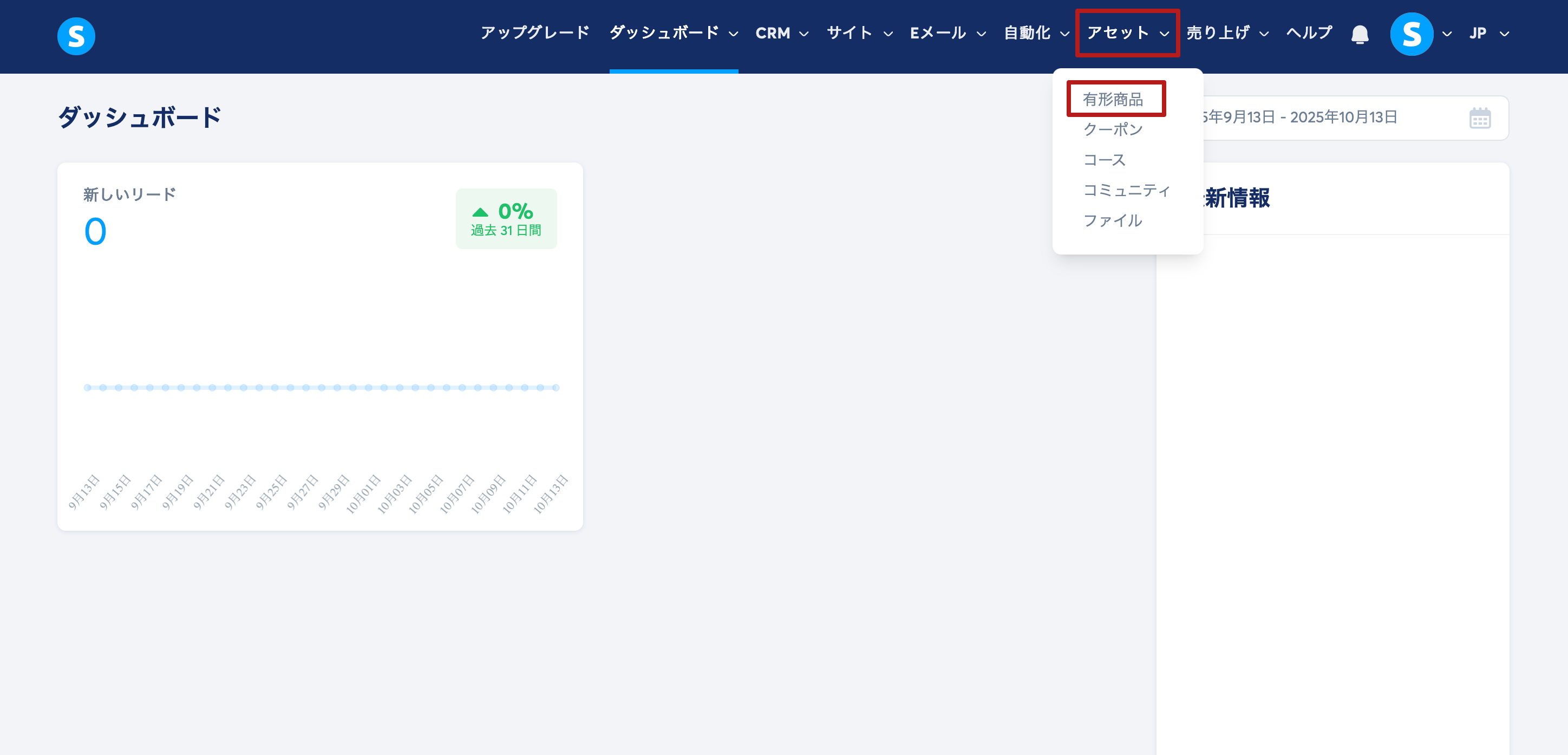Select 有形商品 from the dropdown

(1113, 99)
